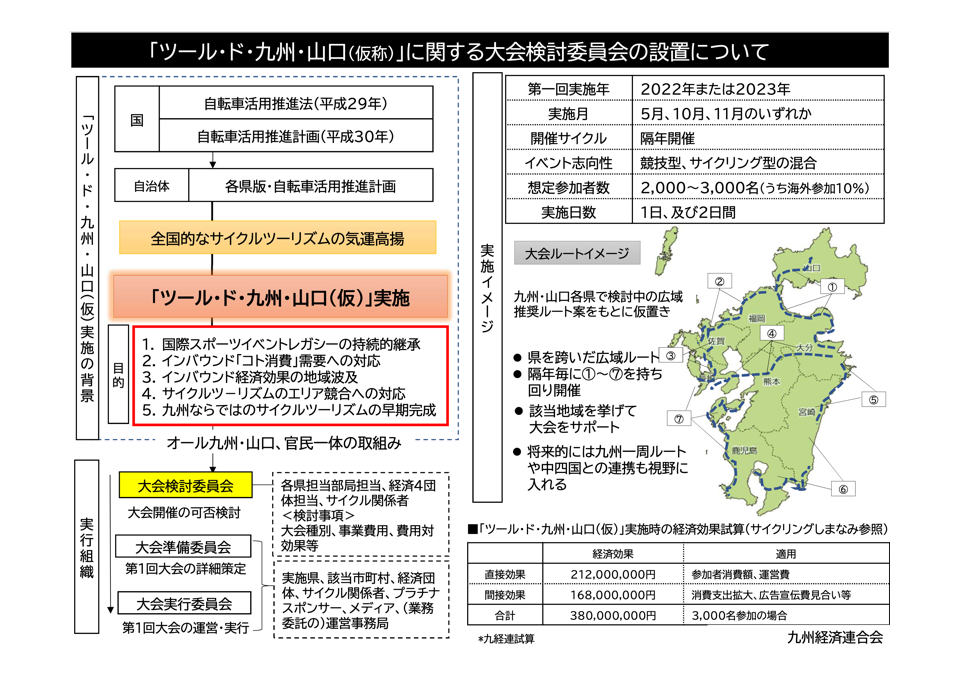The width and height of the screenshot is (960, 679).
Task: Click dashed box starting 各県担当部局担当
Action: tap(361, 515)
